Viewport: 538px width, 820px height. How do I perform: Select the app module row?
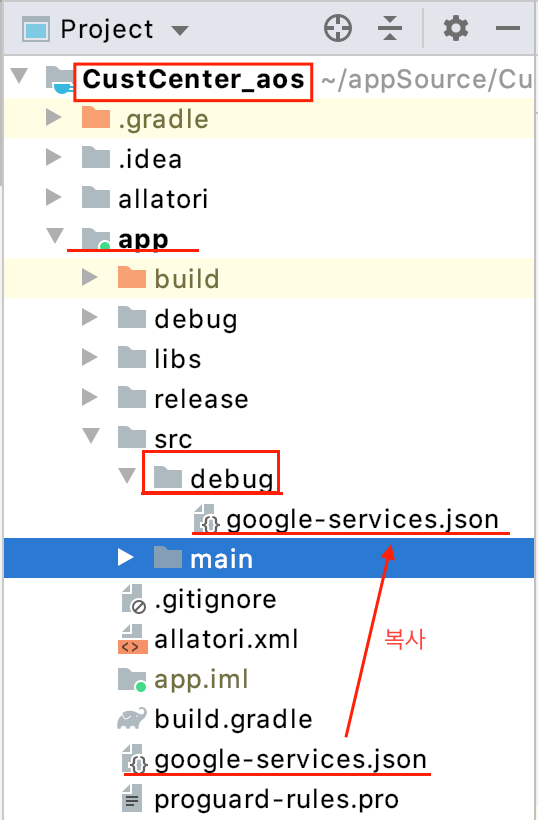point(269,239)
